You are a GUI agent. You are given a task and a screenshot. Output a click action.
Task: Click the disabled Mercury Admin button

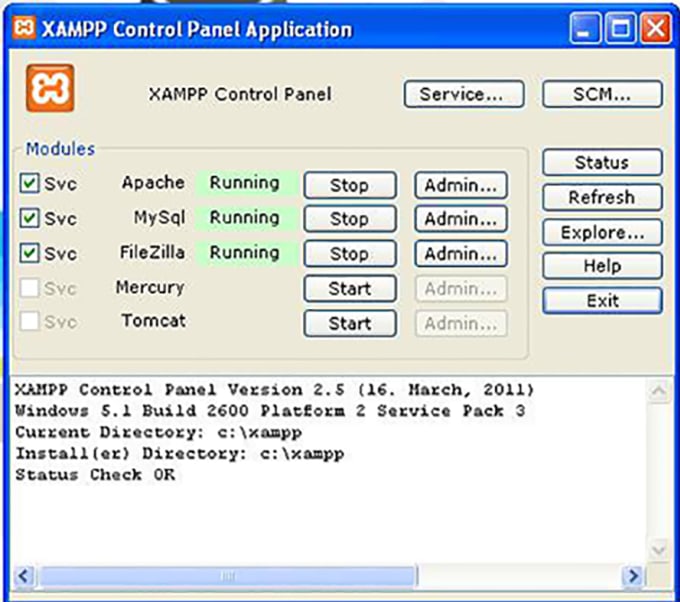[x=461, y=288]
